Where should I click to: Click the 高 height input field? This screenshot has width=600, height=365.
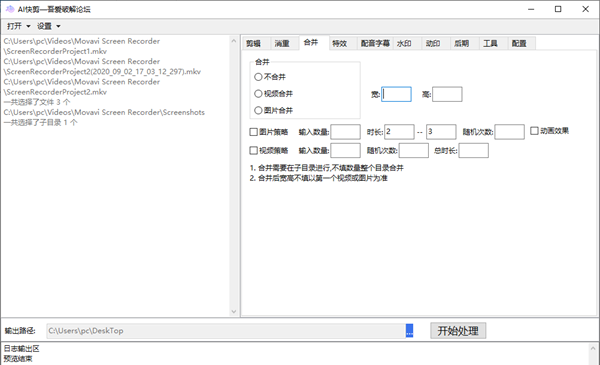tap(447, 94)
